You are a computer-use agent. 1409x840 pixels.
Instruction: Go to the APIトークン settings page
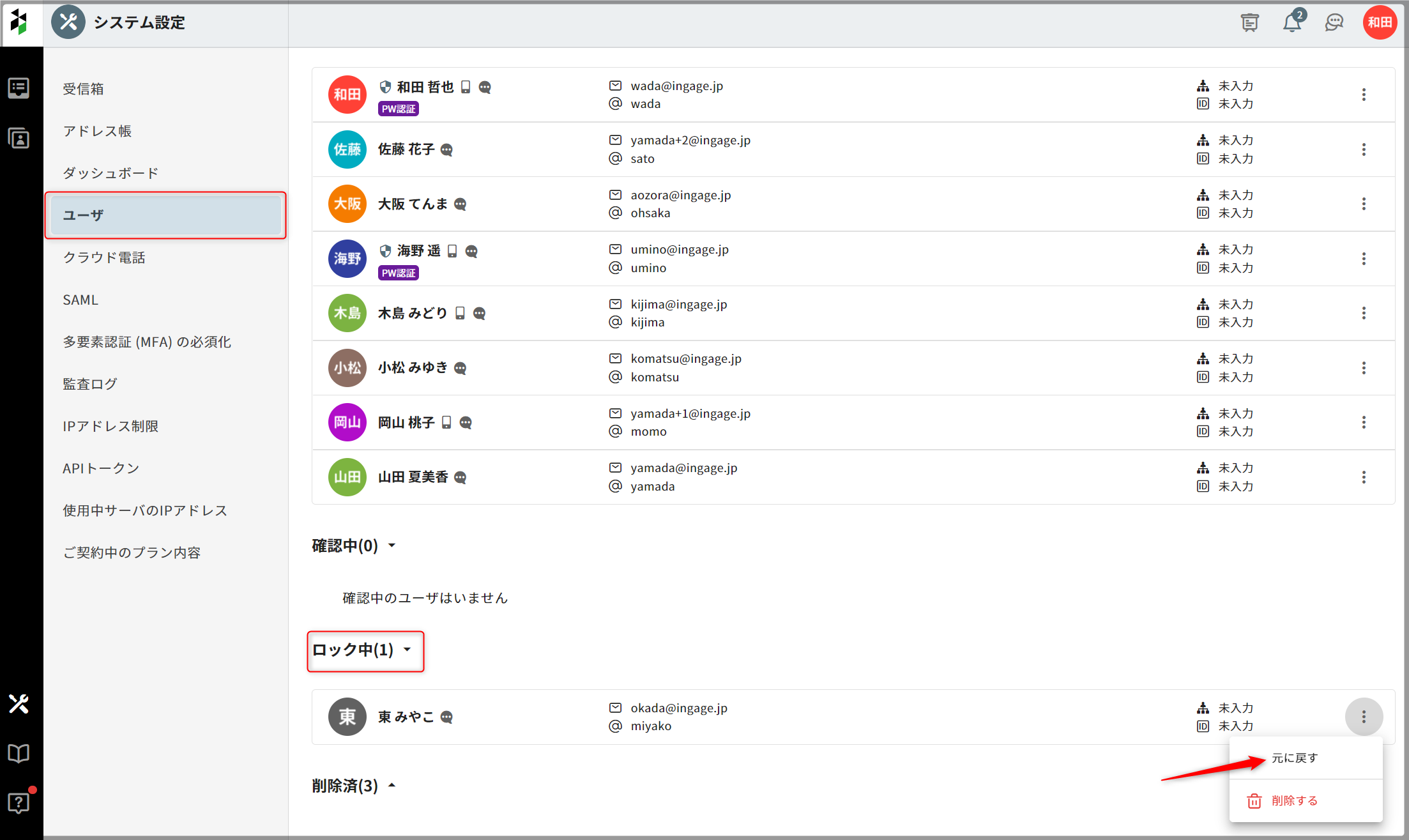coord(101,468)
